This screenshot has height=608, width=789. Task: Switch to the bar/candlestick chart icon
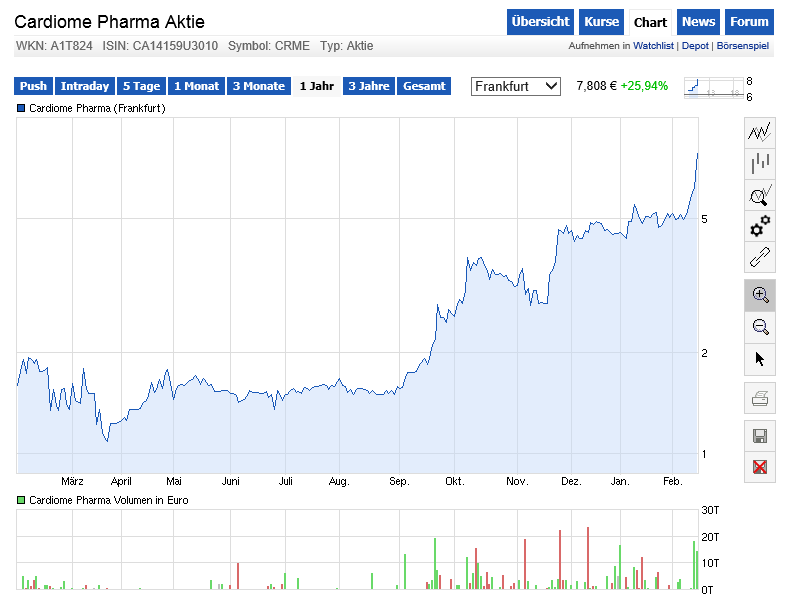[760, 163]
